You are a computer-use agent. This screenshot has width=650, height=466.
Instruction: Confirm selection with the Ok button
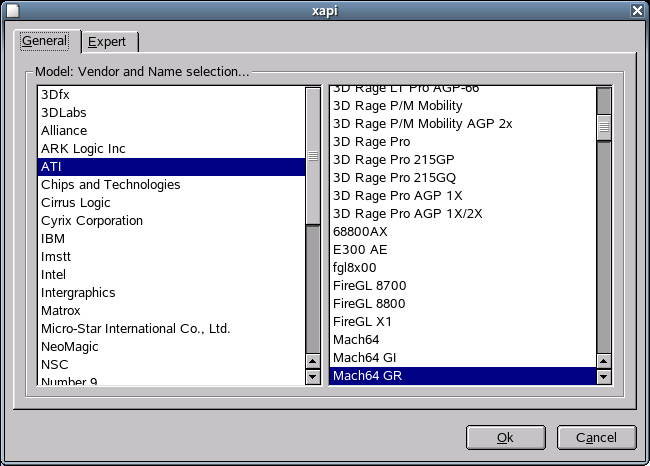(505, 437)
